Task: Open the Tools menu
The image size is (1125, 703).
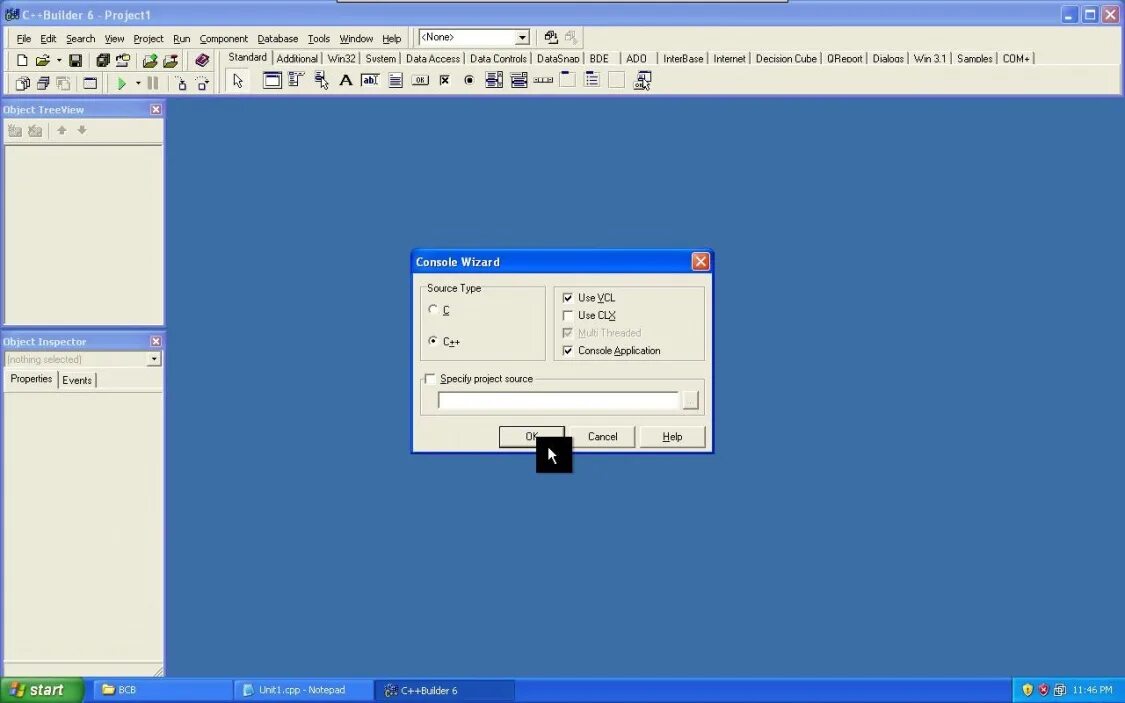Action: pos(319,39)
